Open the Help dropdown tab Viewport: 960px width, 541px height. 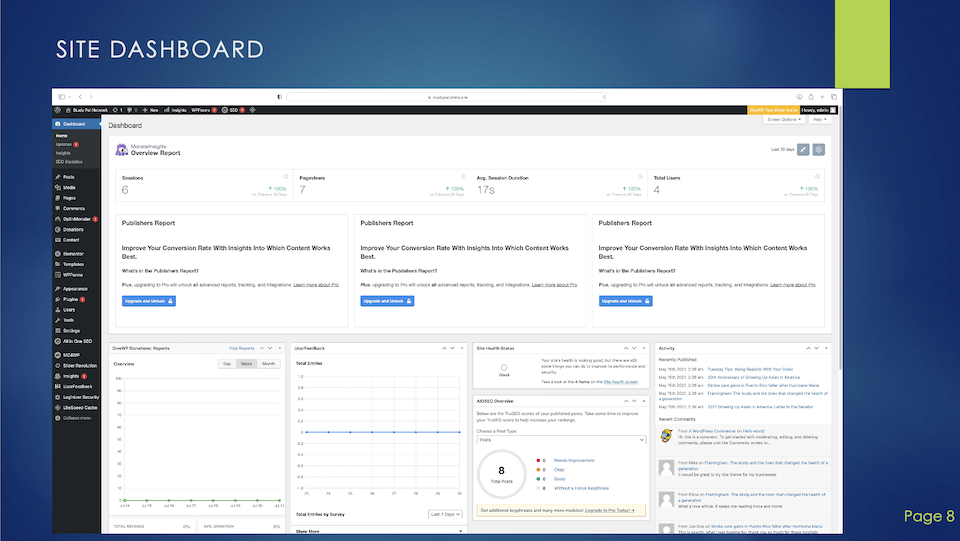819,119
